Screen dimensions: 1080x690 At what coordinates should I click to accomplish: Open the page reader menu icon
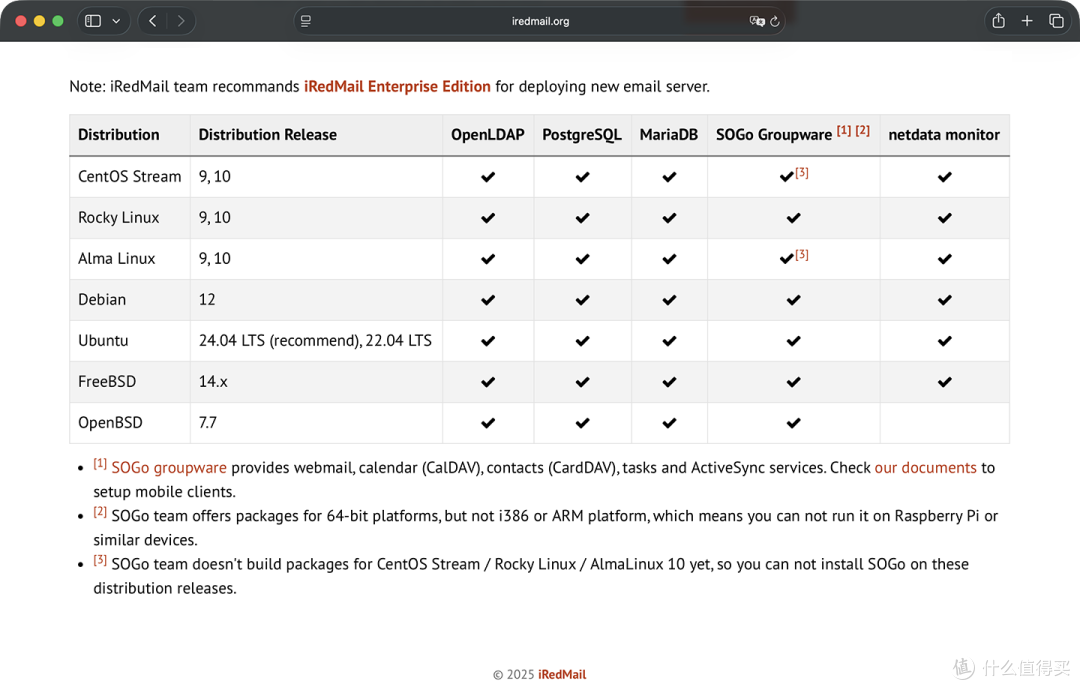(306, 21)
